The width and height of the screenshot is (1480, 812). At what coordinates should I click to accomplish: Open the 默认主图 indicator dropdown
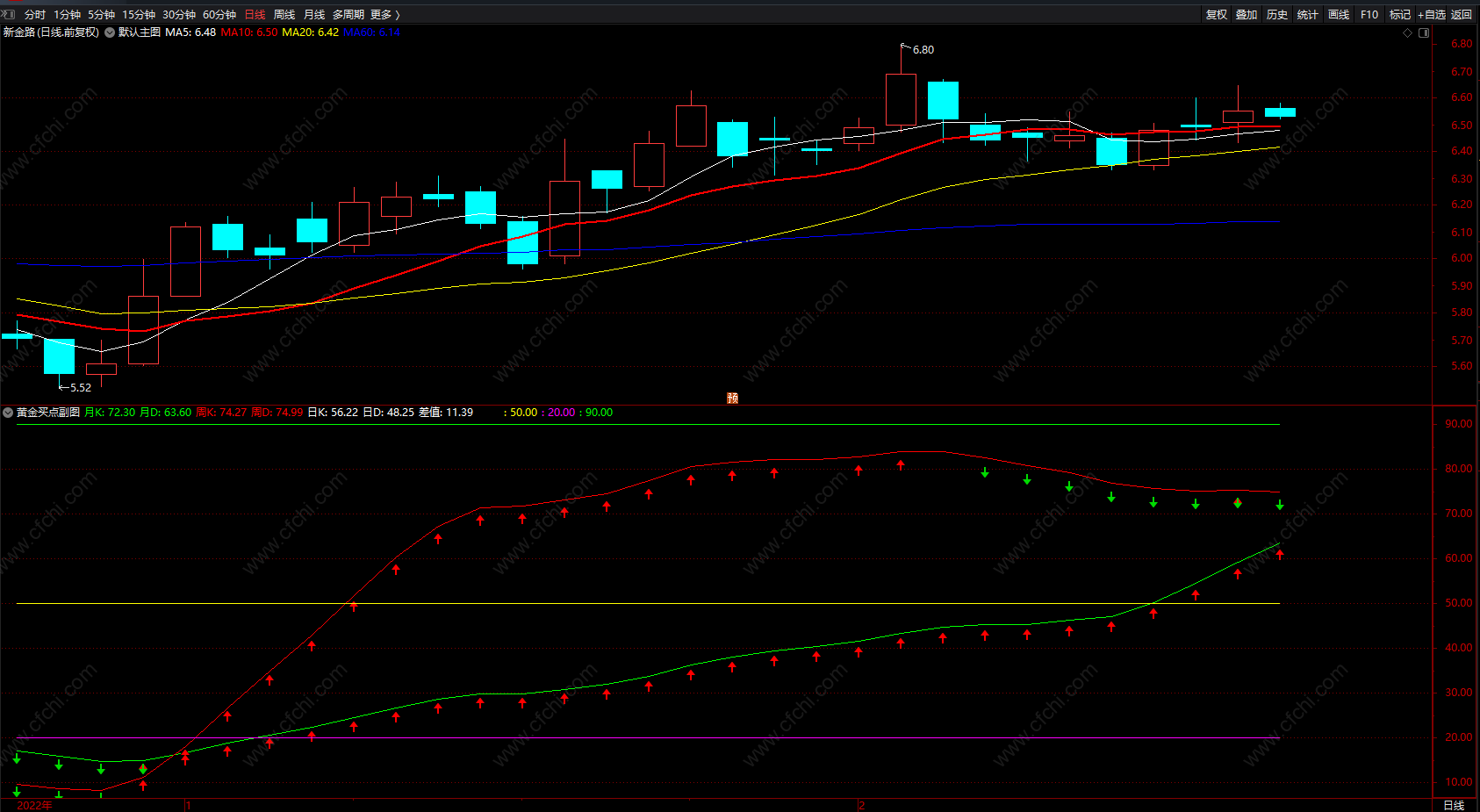click(111, 32)
